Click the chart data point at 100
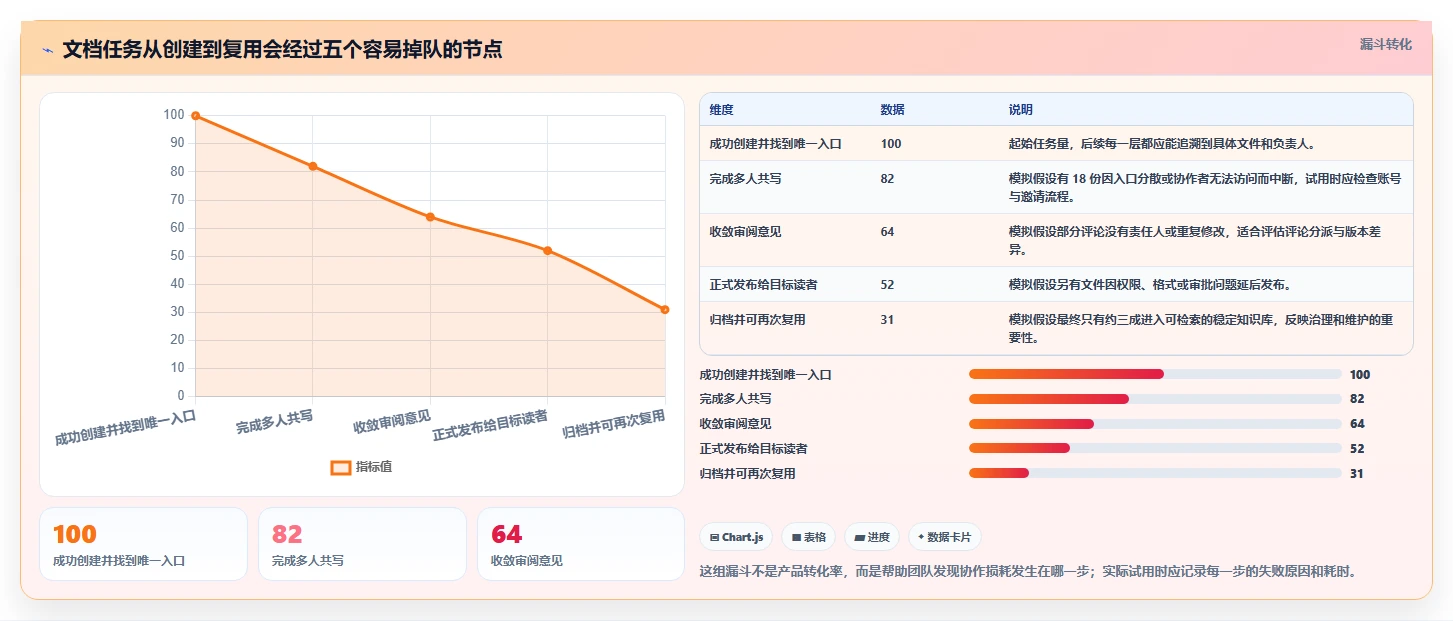This screenshot has height=621, width=1453. (x=196, y=116)
